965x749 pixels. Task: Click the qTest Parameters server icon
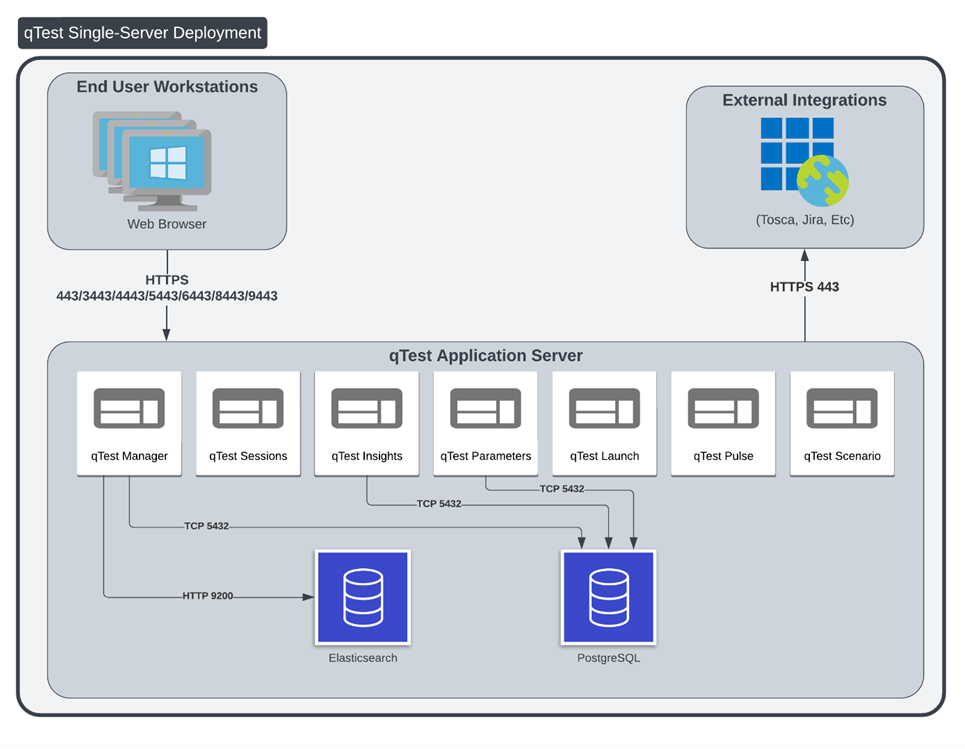click(486, 408)
